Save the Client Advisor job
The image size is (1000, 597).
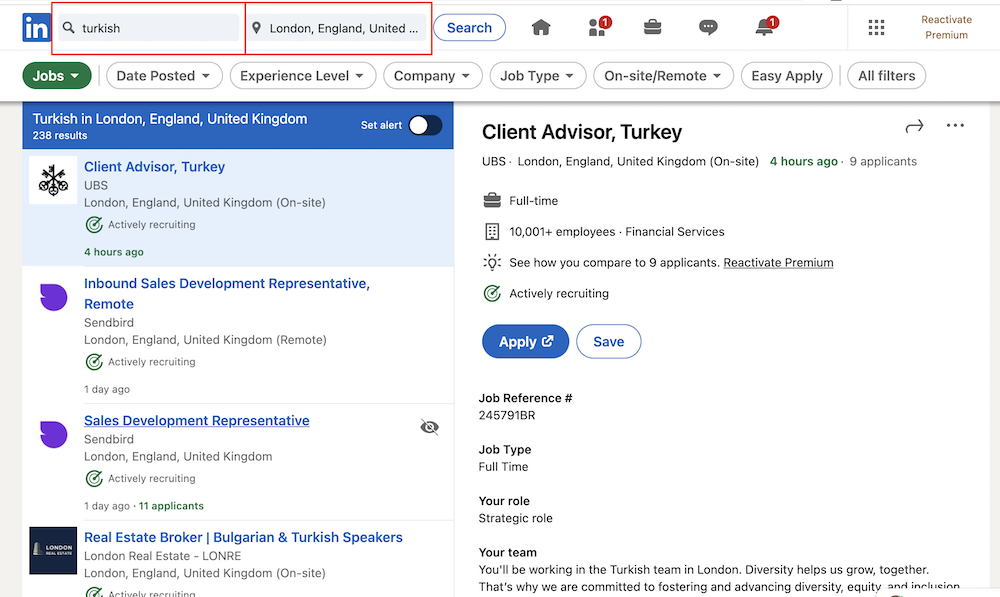(x=608, y=342)
